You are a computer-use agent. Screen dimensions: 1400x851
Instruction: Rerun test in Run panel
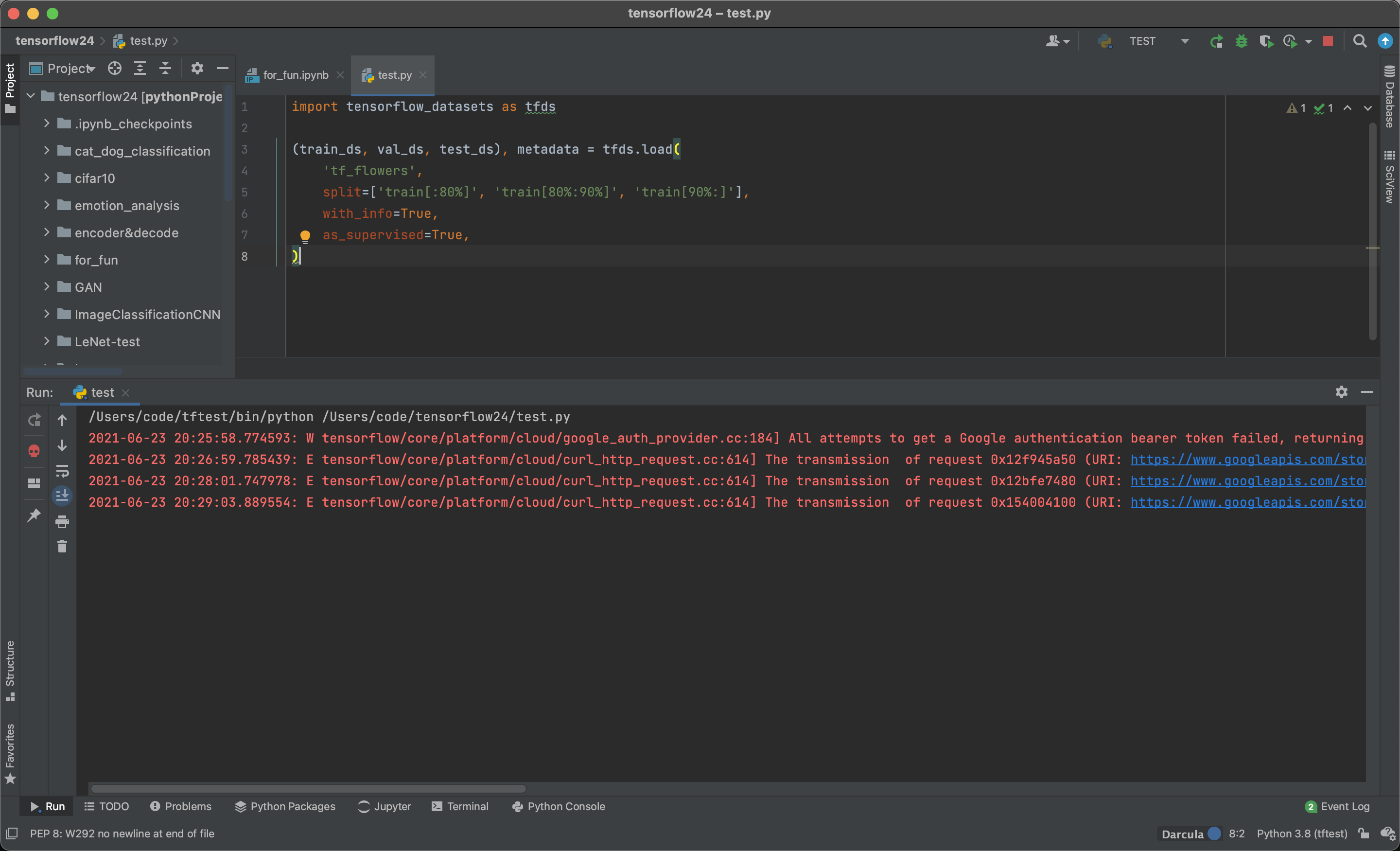click(x=34, y=420)
